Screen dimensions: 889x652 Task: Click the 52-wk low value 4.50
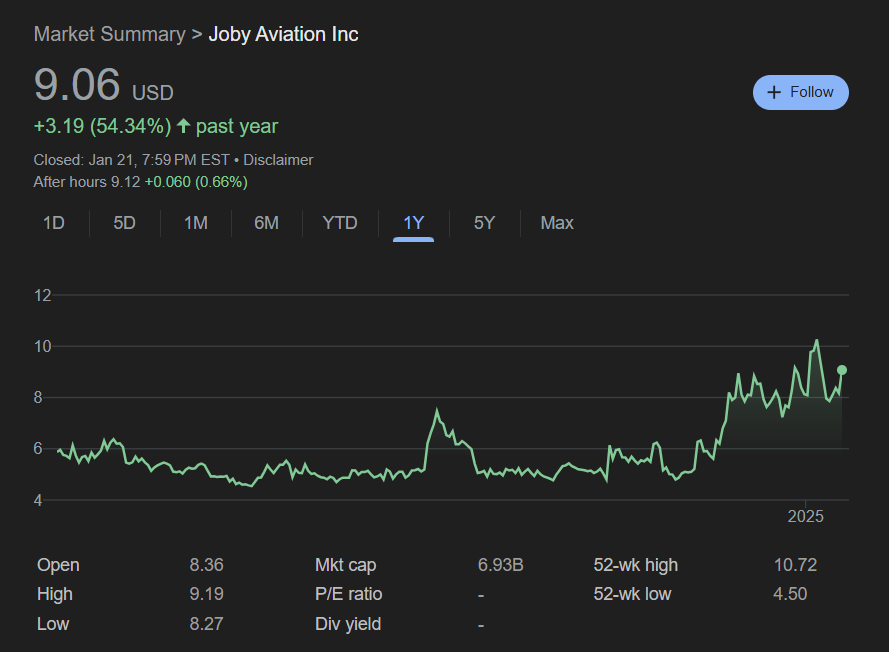point(790,594)
